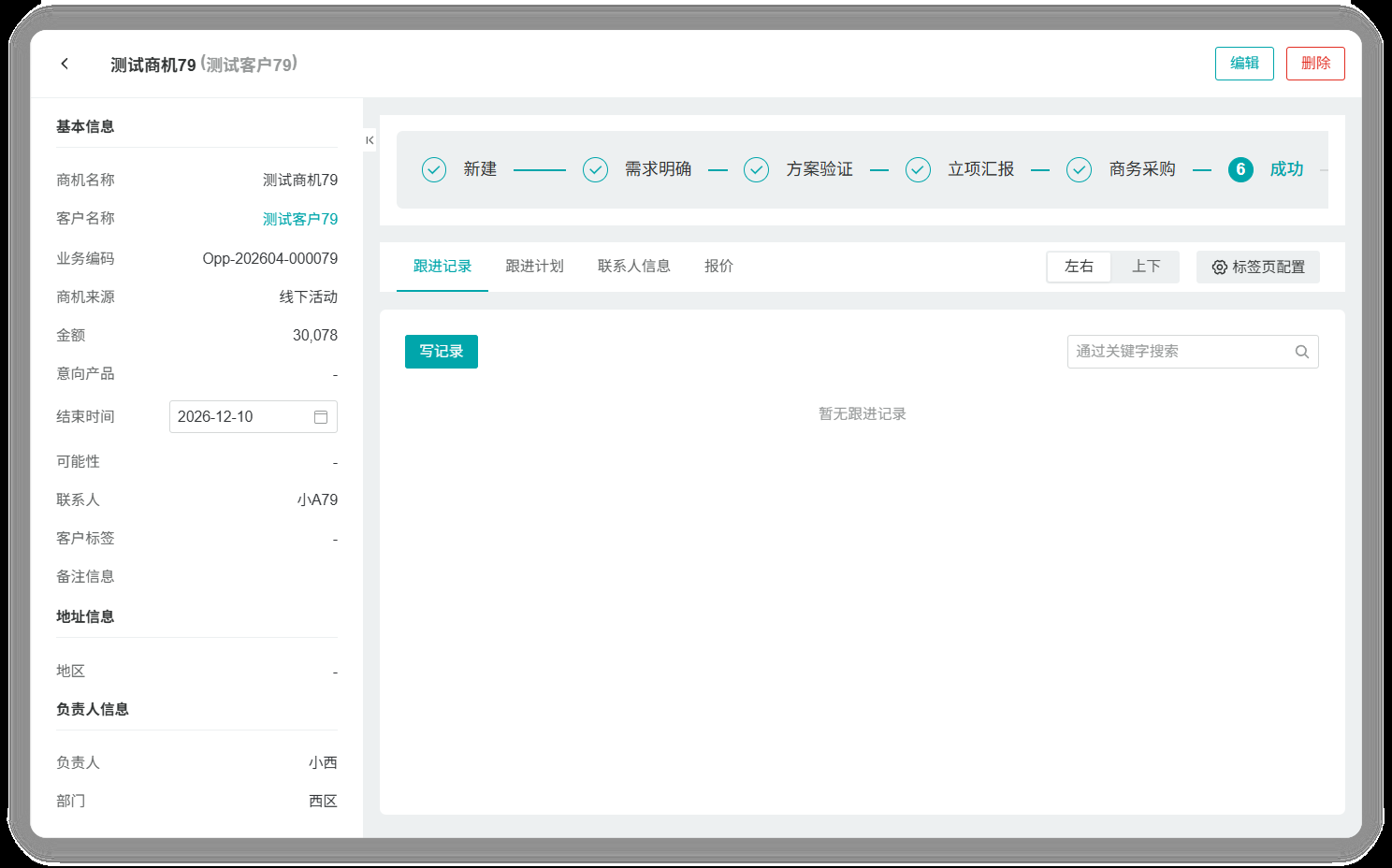Click the 新建 stage checkmark icon

(x=434, y=169)
